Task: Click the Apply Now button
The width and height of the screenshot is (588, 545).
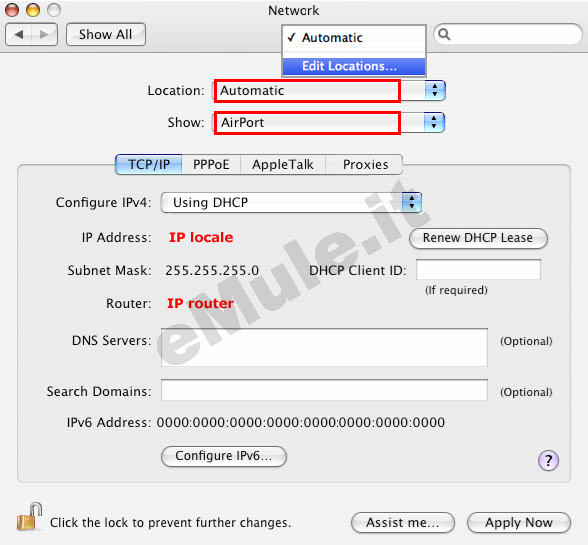Action: 519,522
